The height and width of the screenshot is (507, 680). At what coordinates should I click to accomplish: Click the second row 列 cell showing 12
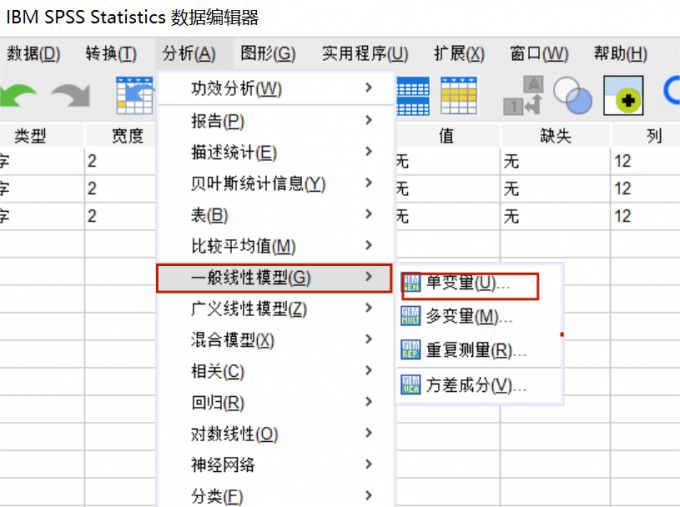[646, 189]
